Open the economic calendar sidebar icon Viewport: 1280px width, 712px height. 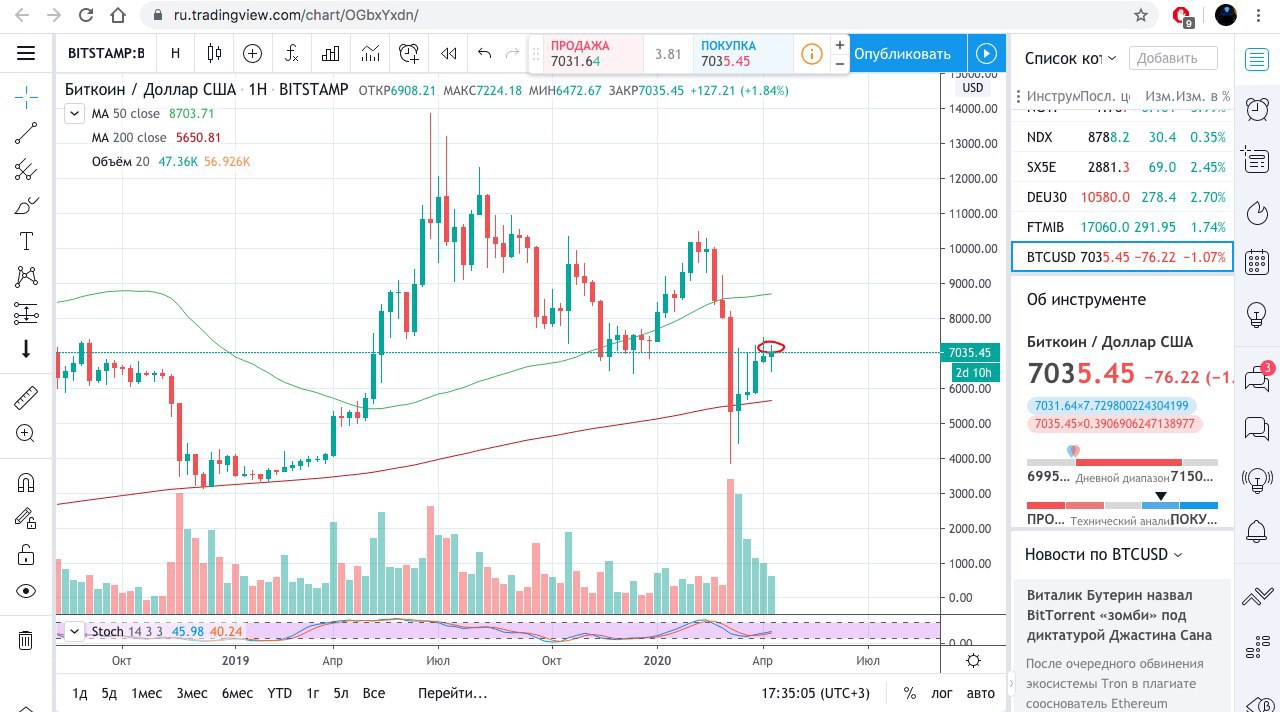click(1257, 263)
